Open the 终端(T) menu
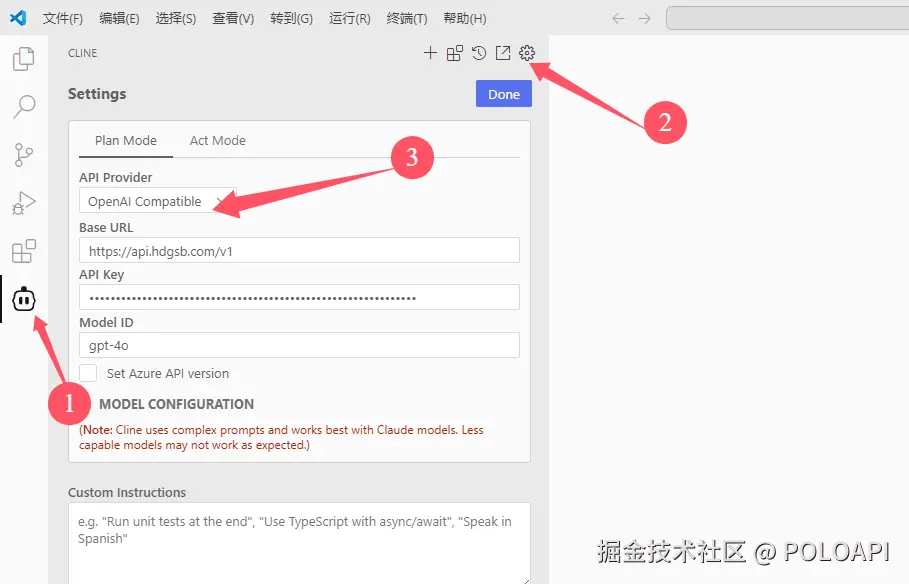 407,19
